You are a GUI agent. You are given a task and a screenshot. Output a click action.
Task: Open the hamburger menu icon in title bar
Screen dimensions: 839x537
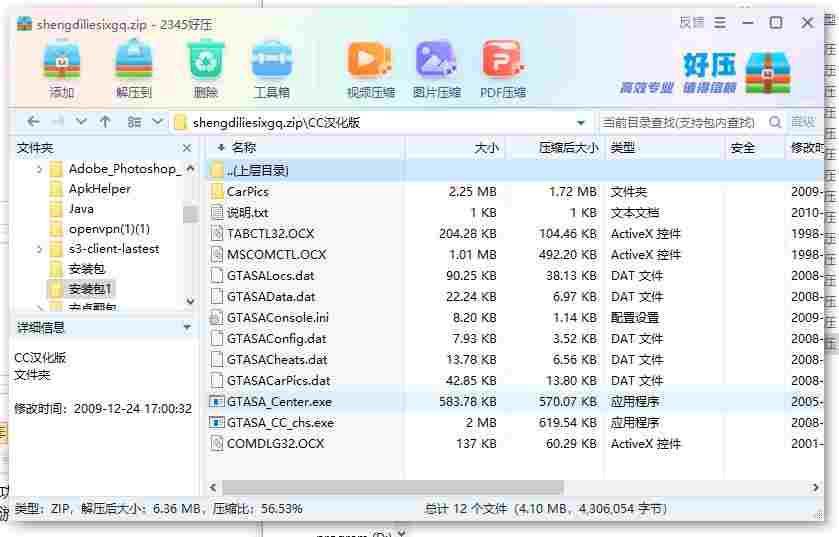pyautogui.click(x=720, y=22)
